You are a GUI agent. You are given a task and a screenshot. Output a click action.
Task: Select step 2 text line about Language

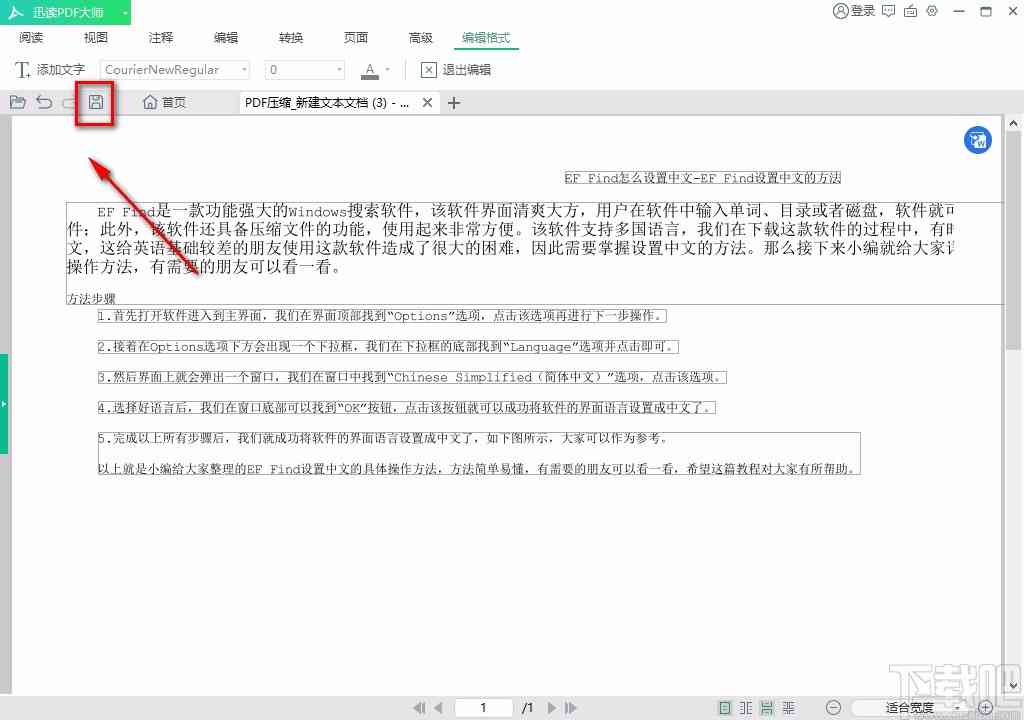pos(388,346)
